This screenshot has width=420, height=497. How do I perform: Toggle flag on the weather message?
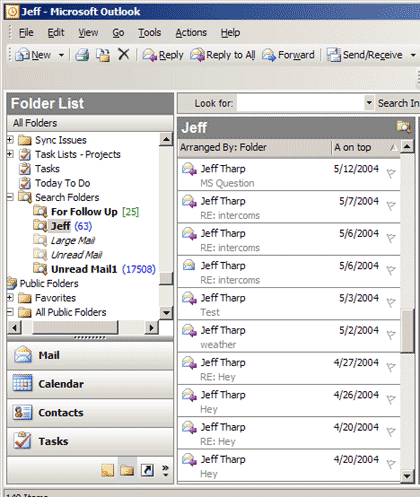pos(391,334)
